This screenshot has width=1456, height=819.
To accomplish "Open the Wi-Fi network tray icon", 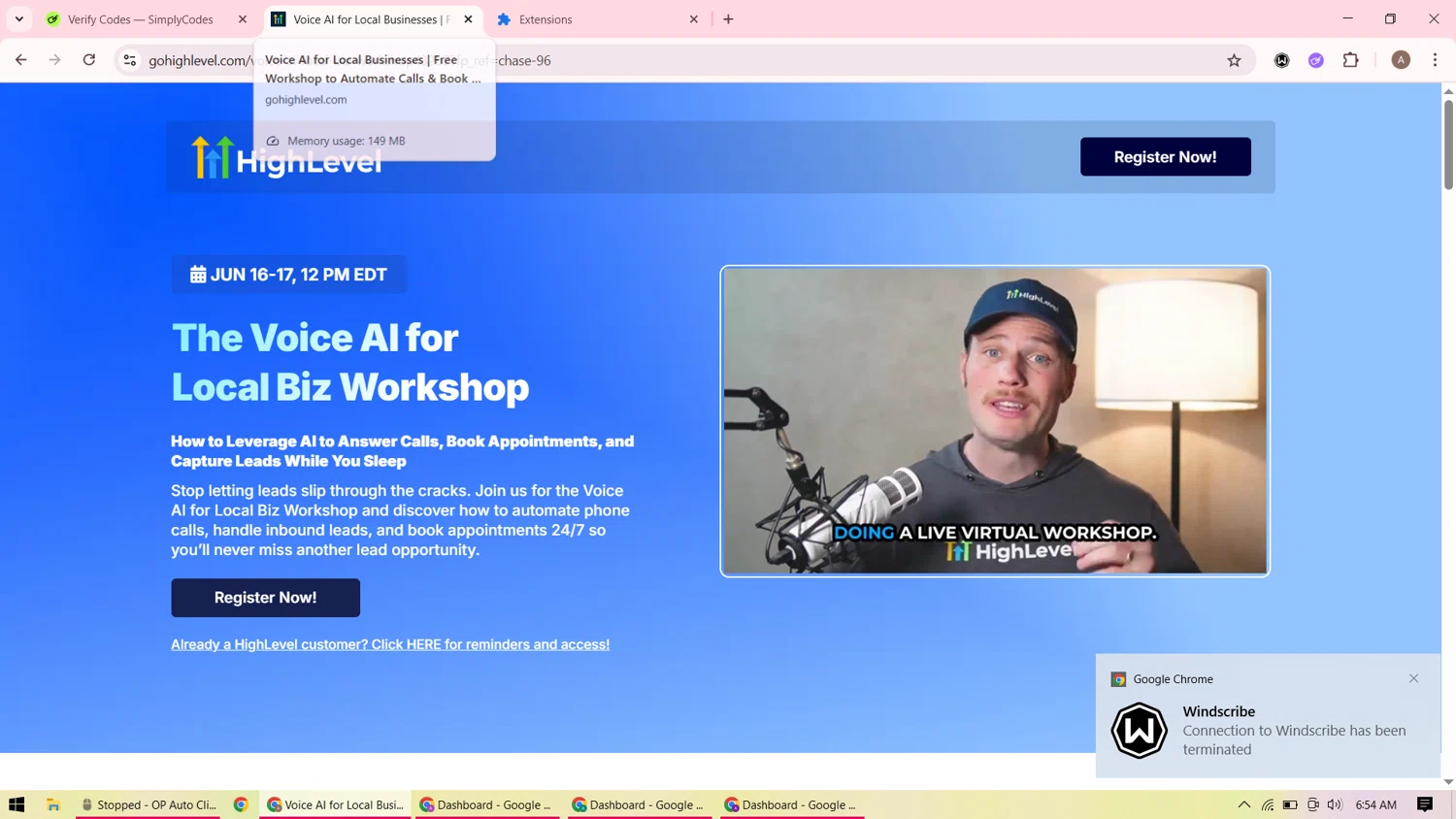I will pyautogui.click(x=1268, y=804).
